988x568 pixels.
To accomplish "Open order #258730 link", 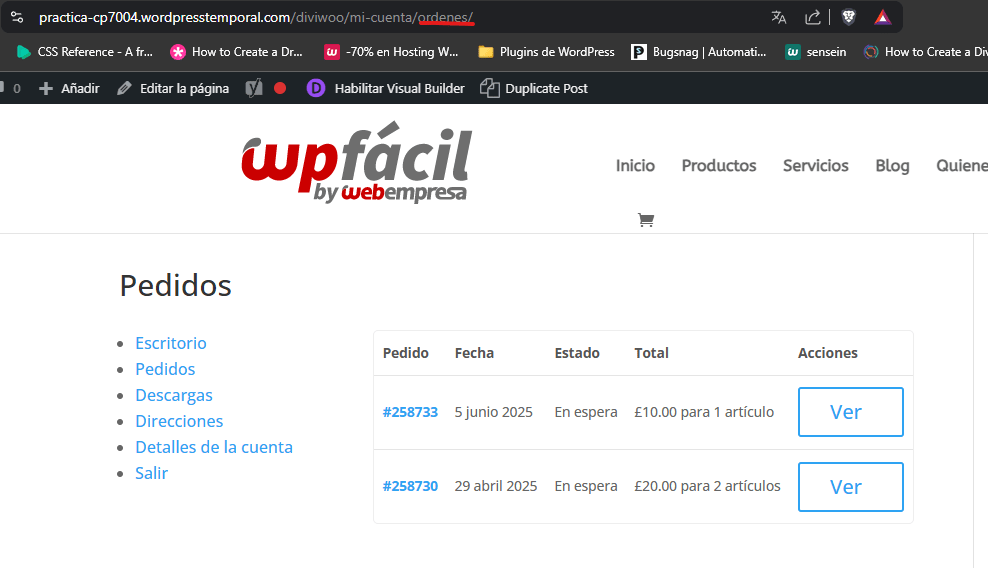I will (x=410, y=486).
